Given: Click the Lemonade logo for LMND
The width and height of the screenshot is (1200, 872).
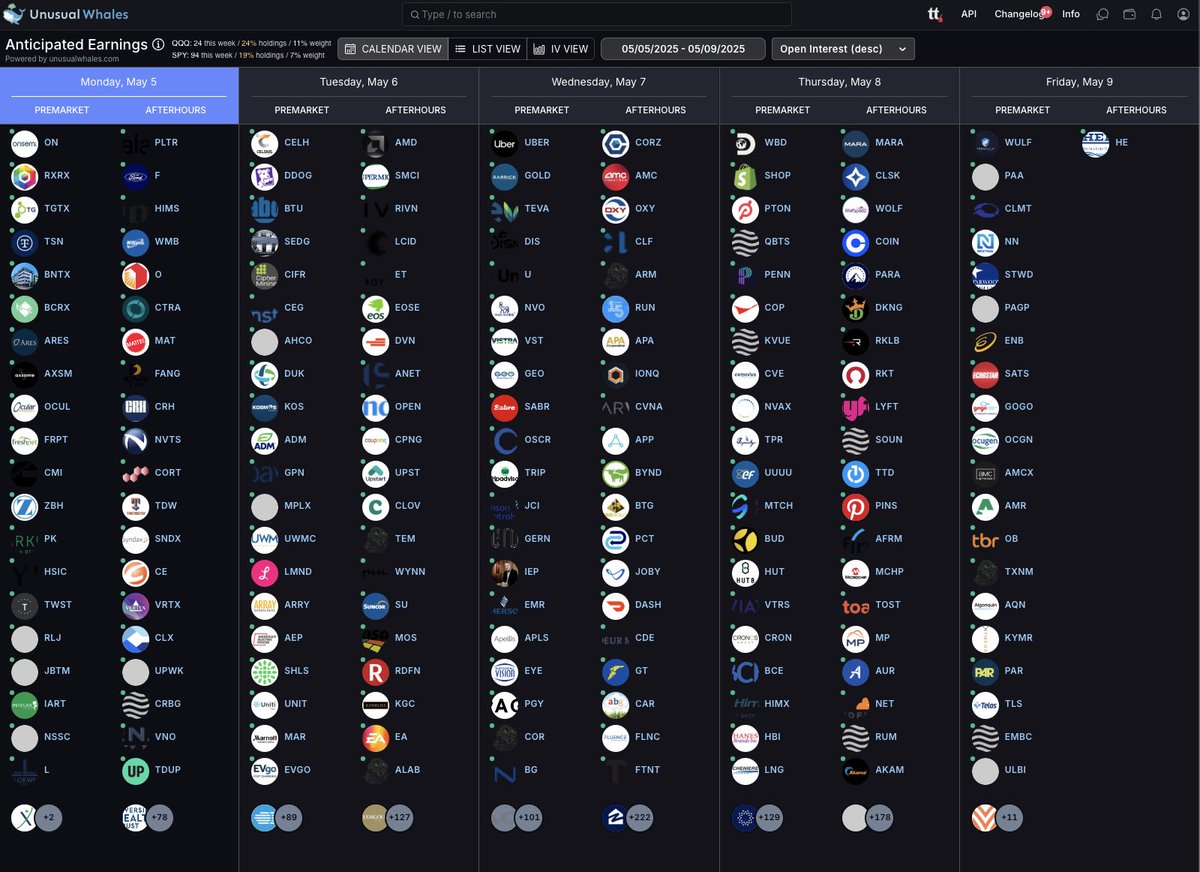Looking at the screenshot, I should point(265,573).
